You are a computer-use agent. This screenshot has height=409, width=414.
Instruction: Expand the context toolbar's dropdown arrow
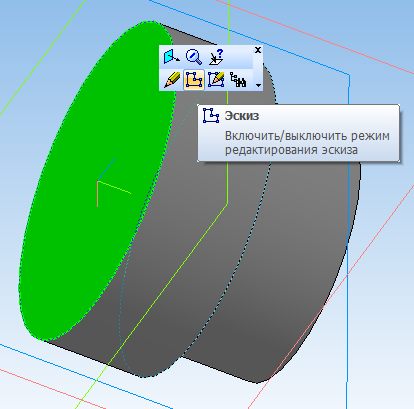(258, 85)
